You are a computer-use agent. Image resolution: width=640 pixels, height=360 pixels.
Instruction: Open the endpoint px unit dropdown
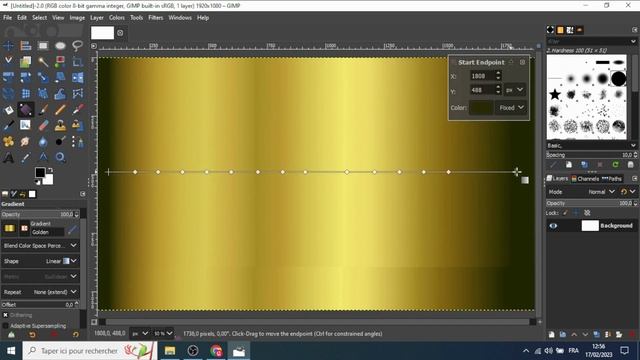click(x=514, y=90)
